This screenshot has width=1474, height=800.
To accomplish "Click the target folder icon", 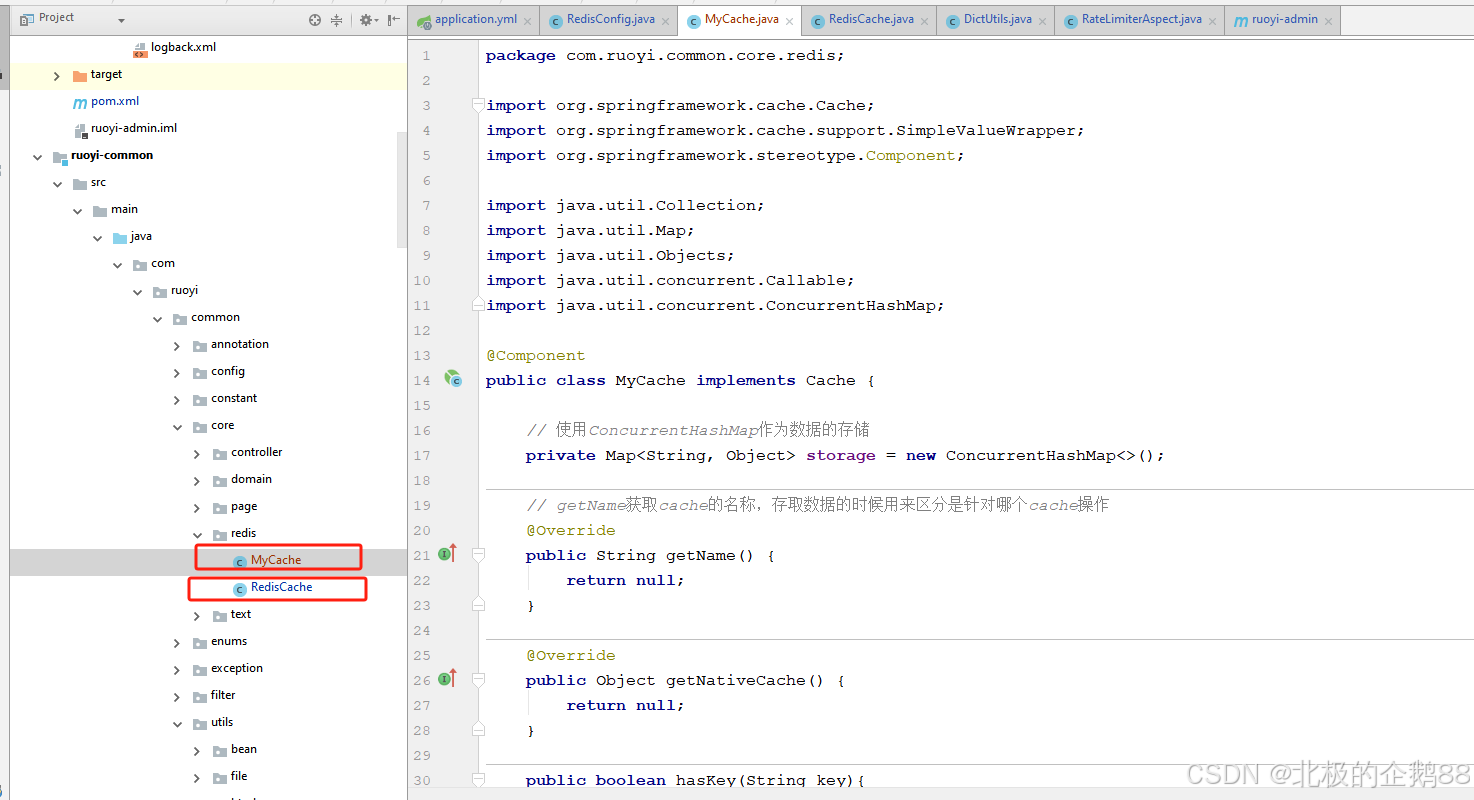I will [80, 75].
